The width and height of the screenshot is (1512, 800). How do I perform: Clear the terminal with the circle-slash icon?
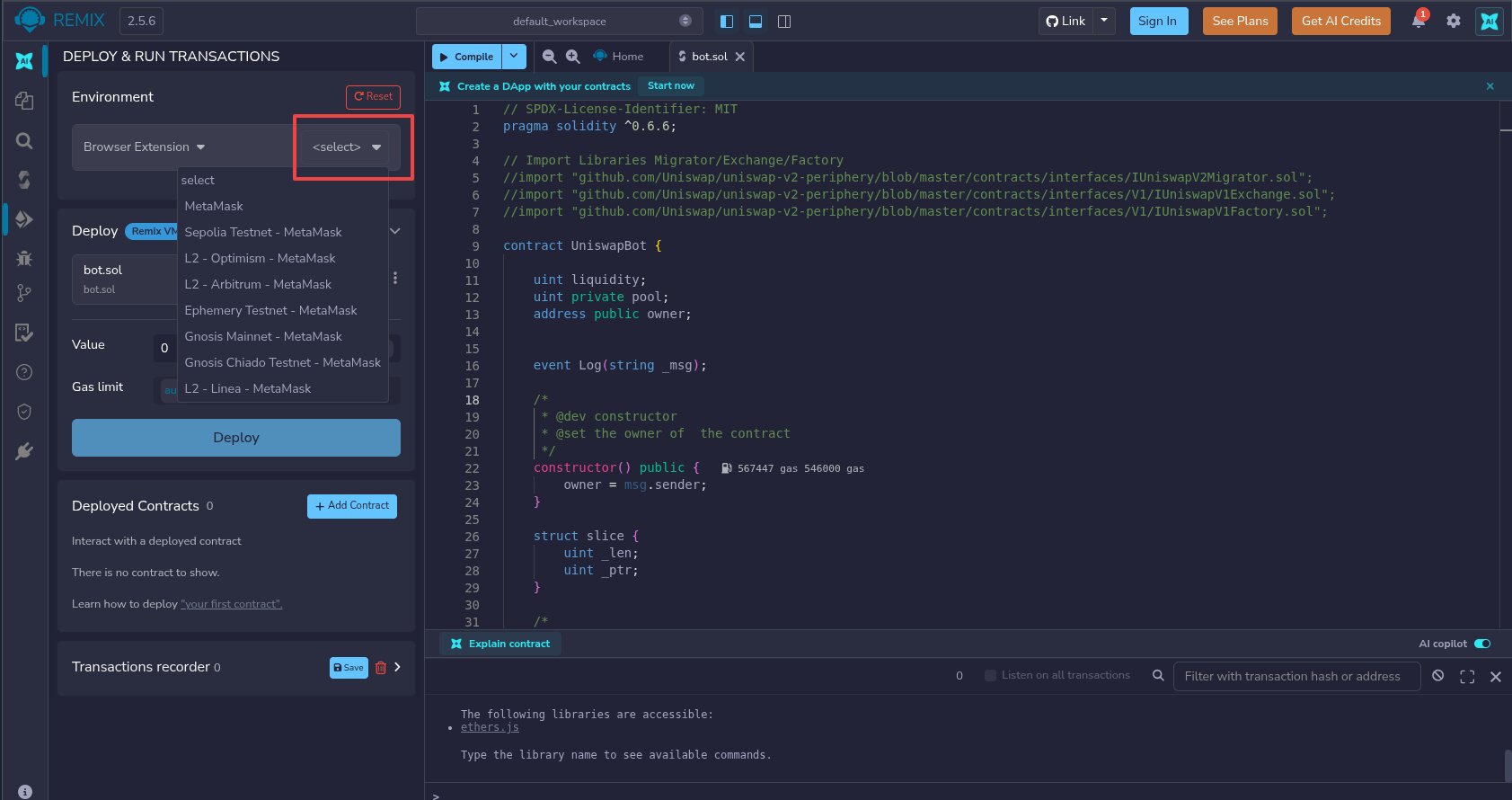1438,676
